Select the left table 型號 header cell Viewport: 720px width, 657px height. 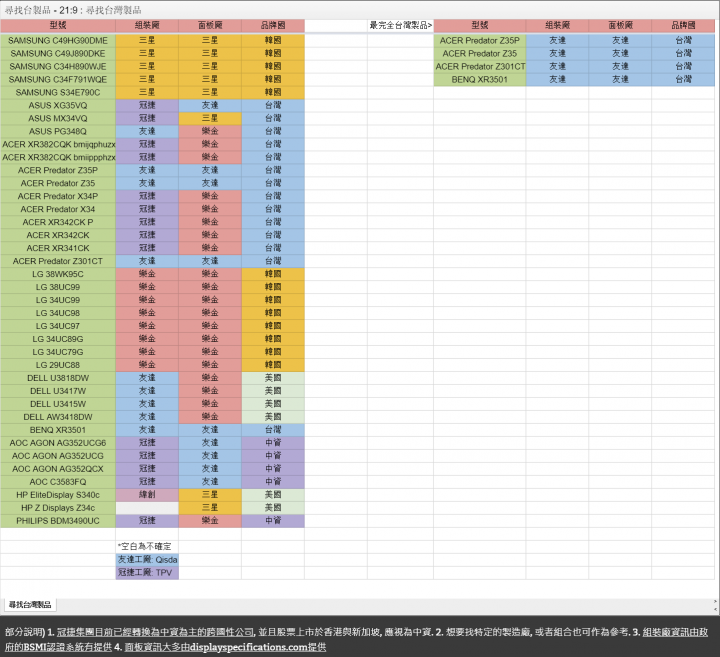[x=58, y=25]
